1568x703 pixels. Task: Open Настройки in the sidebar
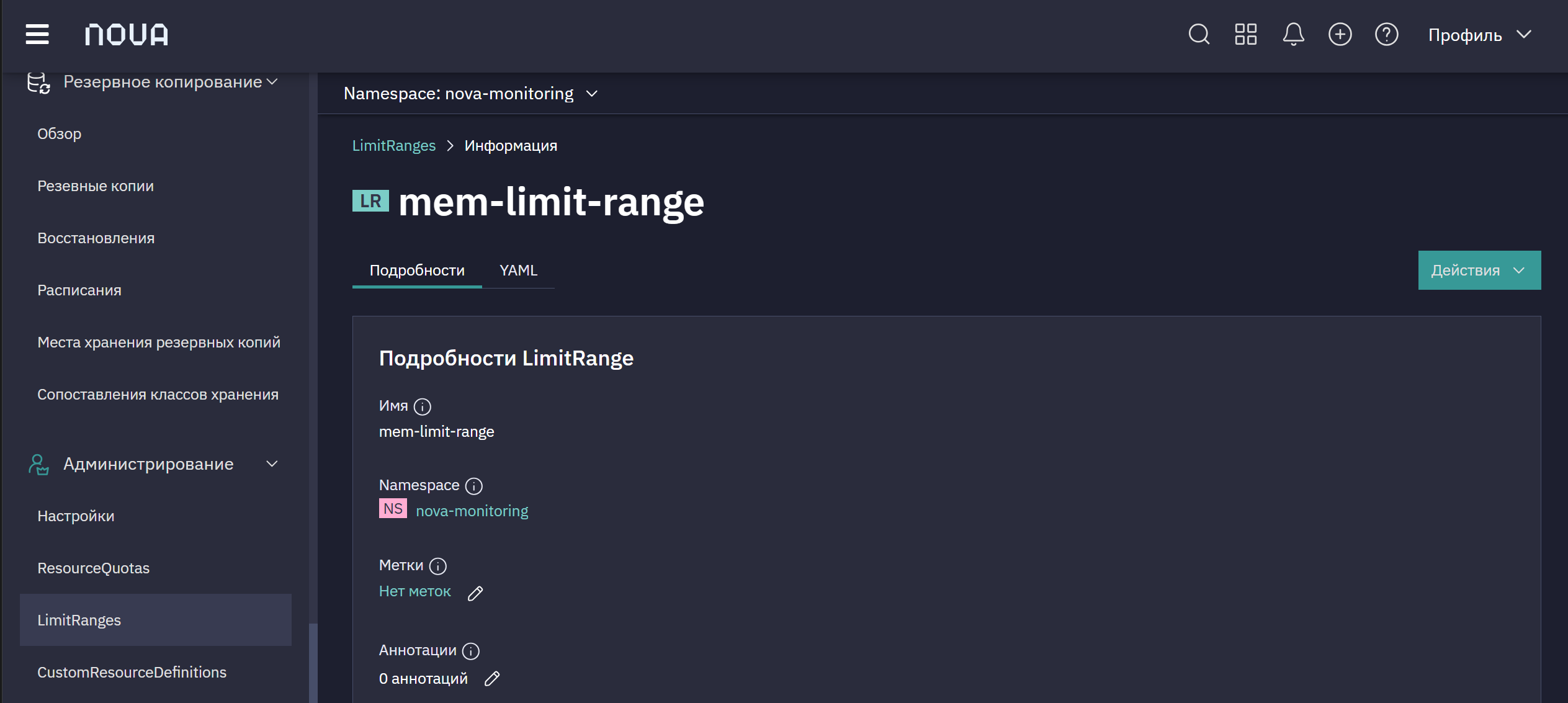(x=76, y=516)
